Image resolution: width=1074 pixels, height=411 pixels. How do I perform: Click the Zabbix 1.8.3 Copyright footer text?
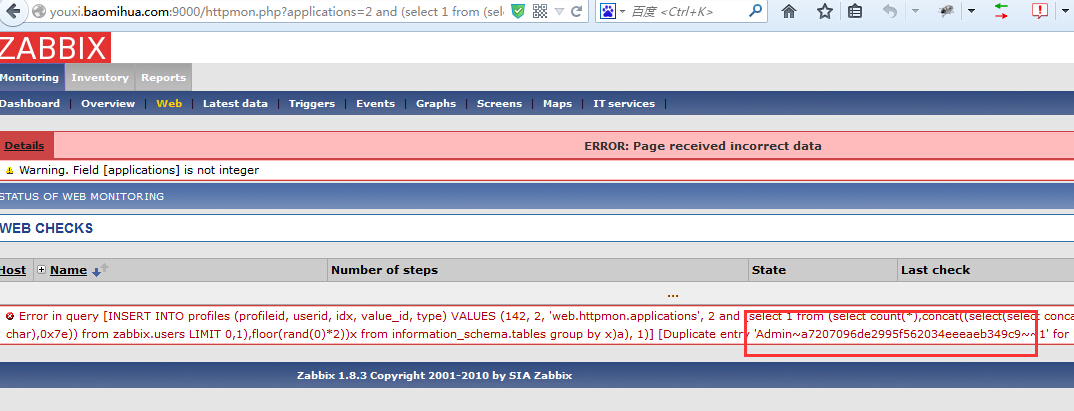coord(434,375)
